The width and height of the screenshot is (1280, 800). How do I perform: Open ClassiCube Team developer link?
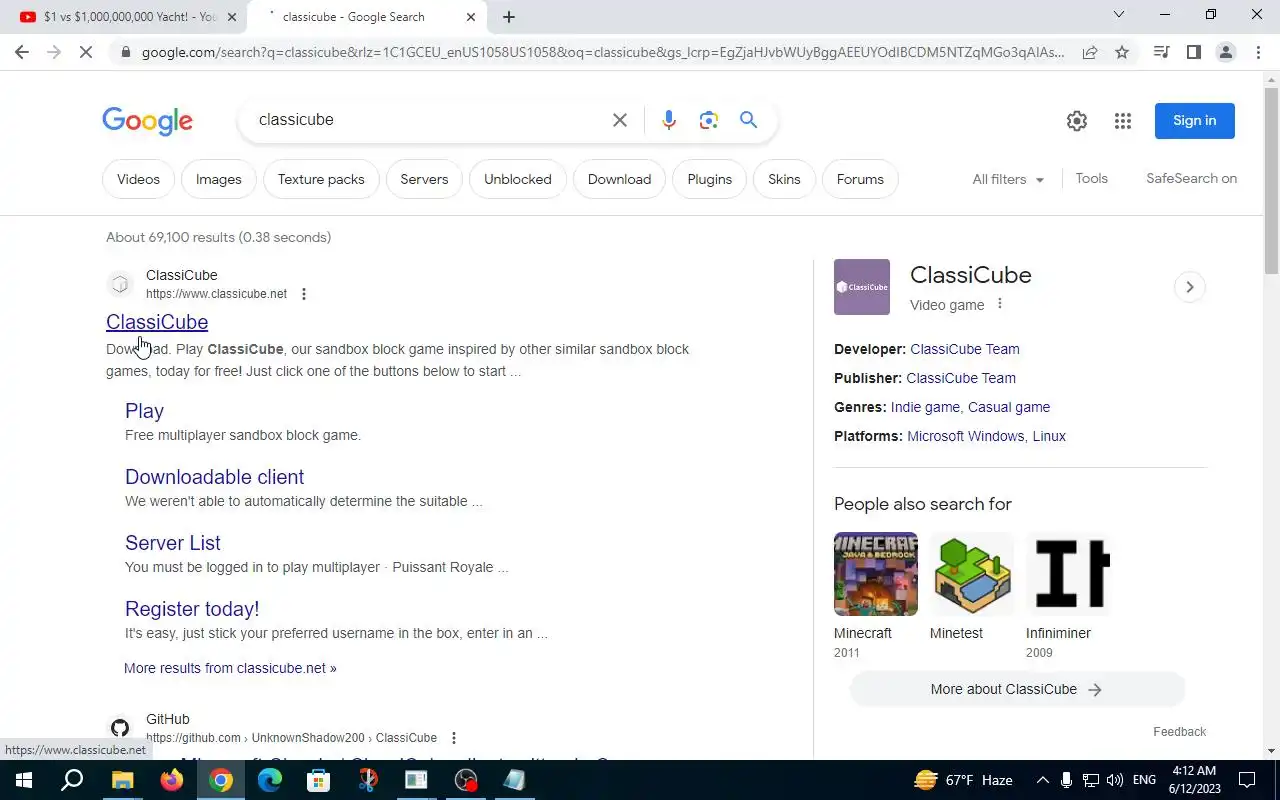coord(965,349)
